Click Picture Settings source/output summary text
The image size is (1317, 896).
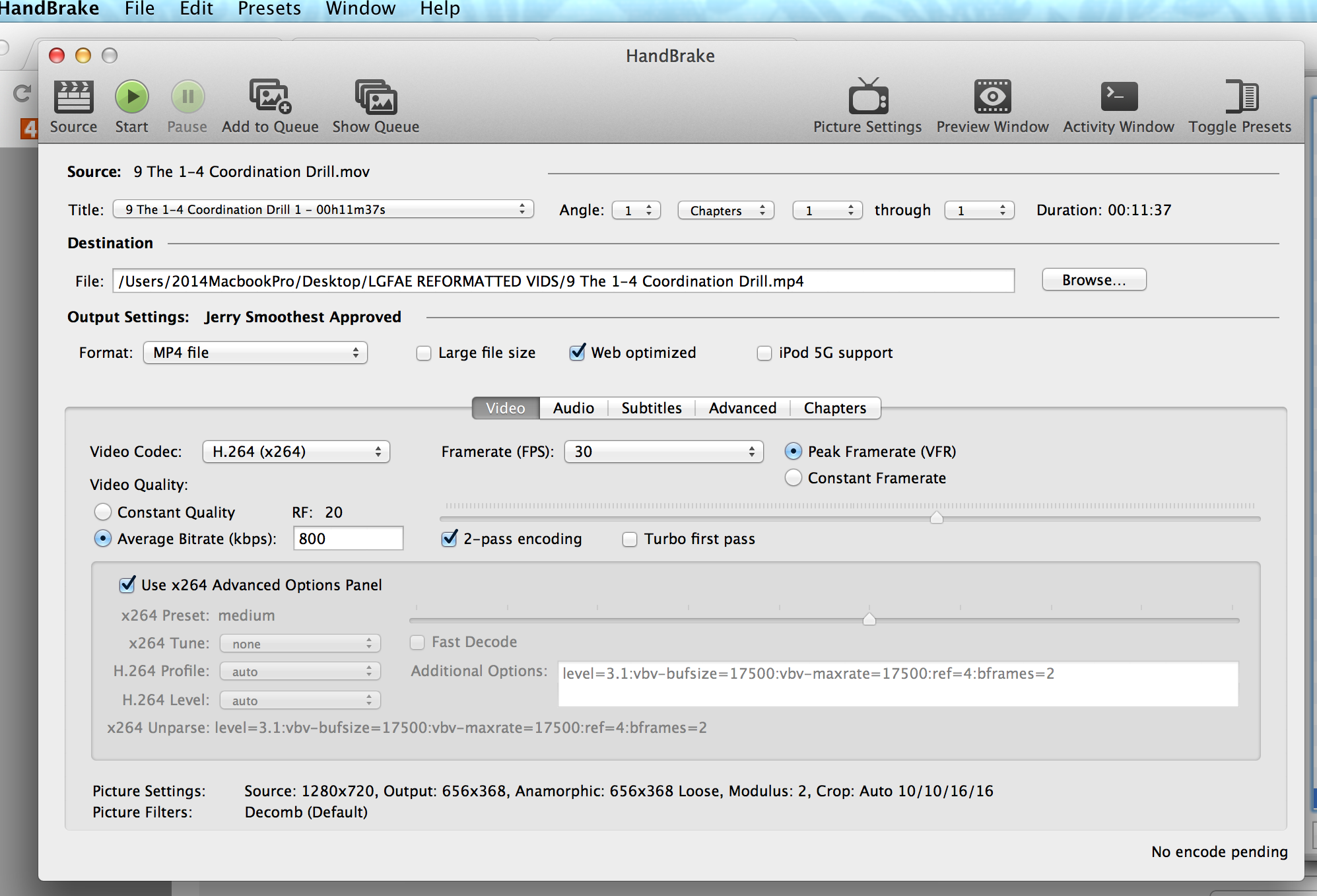click(619, 791)
